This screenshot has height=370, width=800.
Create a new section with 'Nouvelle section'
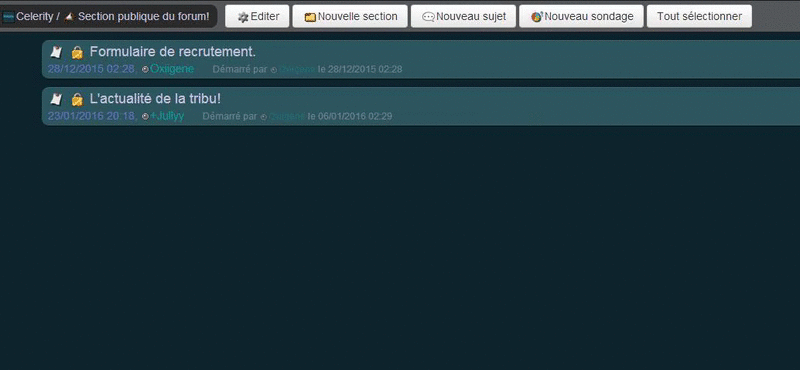tap(350, 16)
